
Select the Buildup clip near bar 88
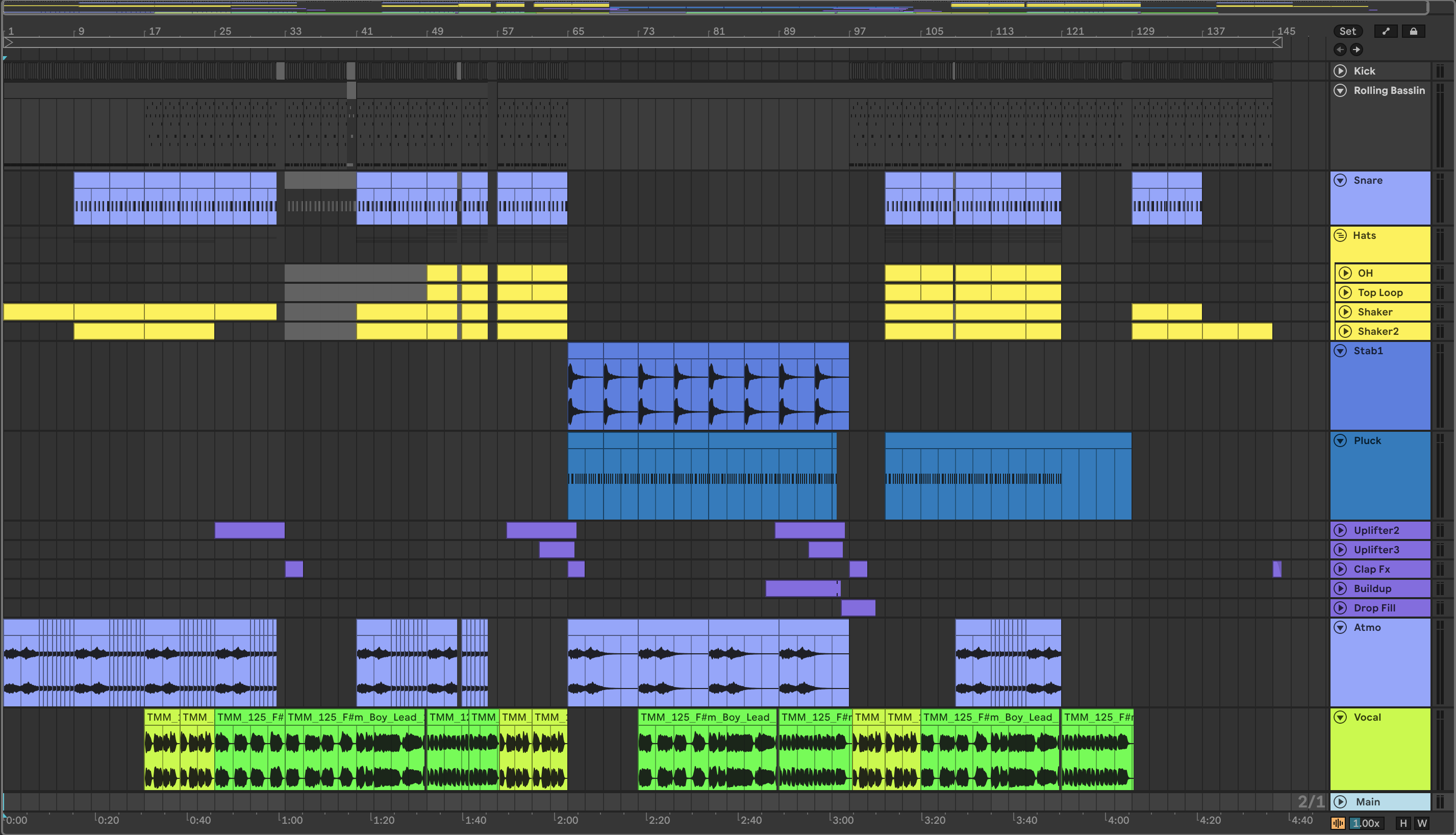[803, 589]
